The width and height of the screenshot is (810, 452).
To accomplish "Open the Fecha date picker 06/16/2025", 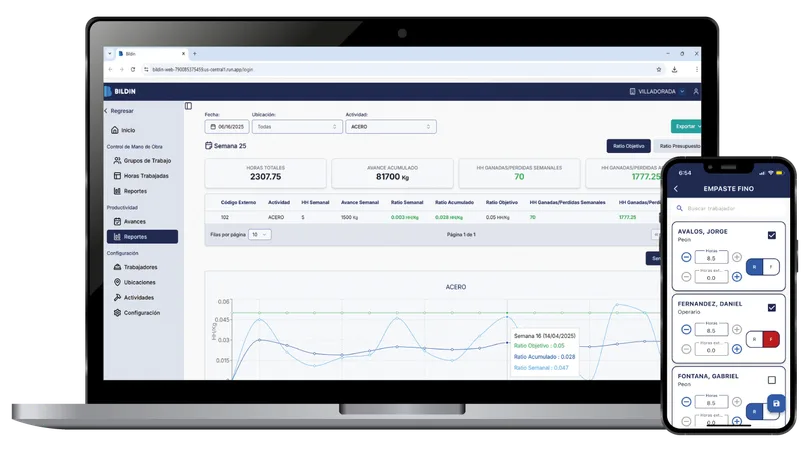I will pos(227,127).
